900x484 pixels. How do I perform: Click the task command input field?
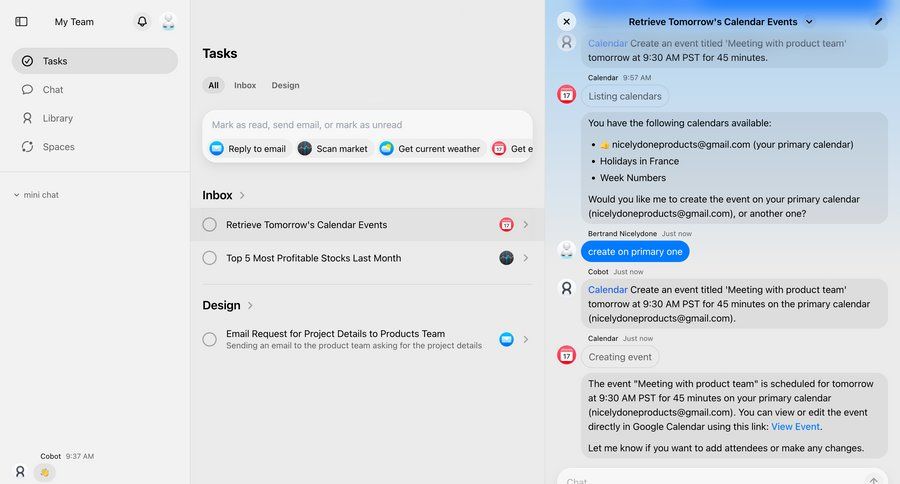[367, 125]
